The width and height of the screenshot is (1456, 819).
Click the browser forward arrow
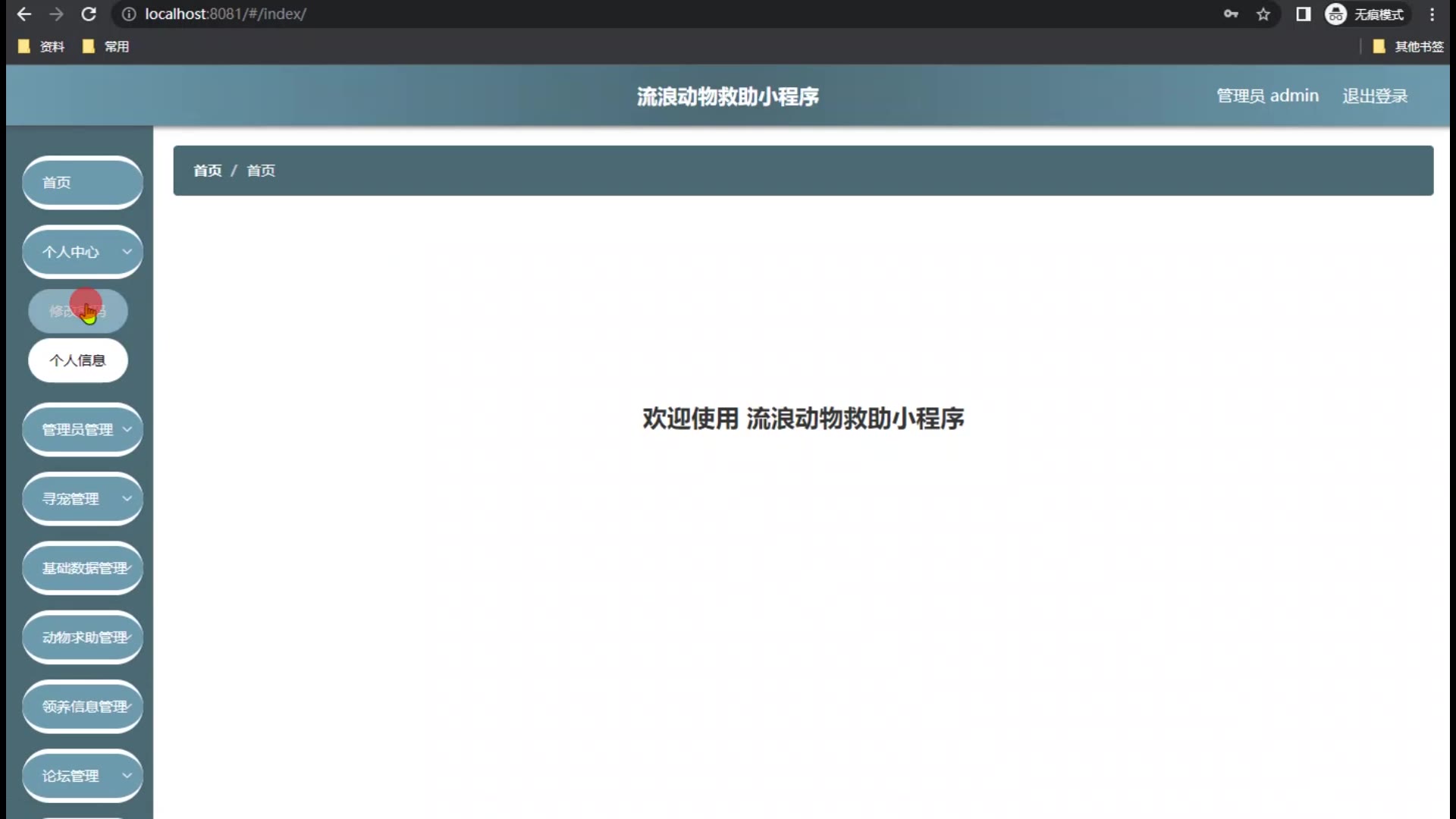click(x=56, y=14)
